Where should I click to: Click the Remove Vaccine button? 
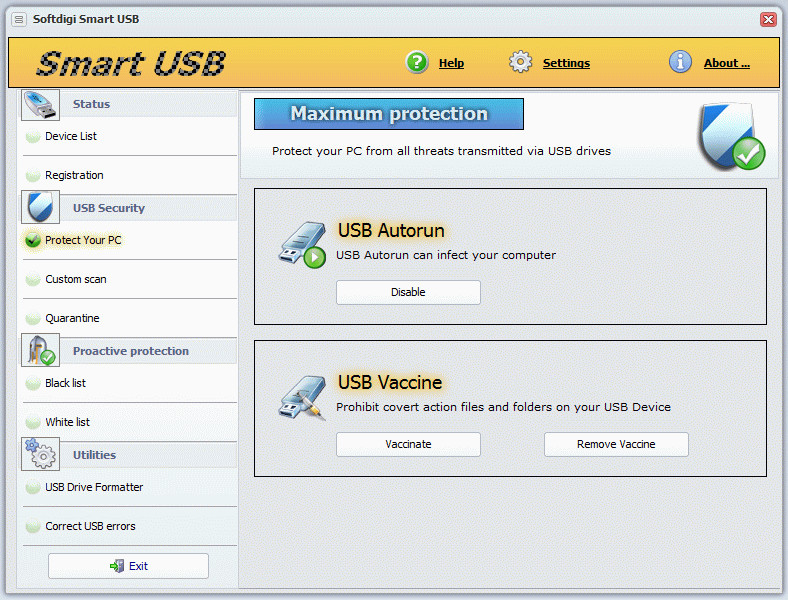tap(616, 445)
